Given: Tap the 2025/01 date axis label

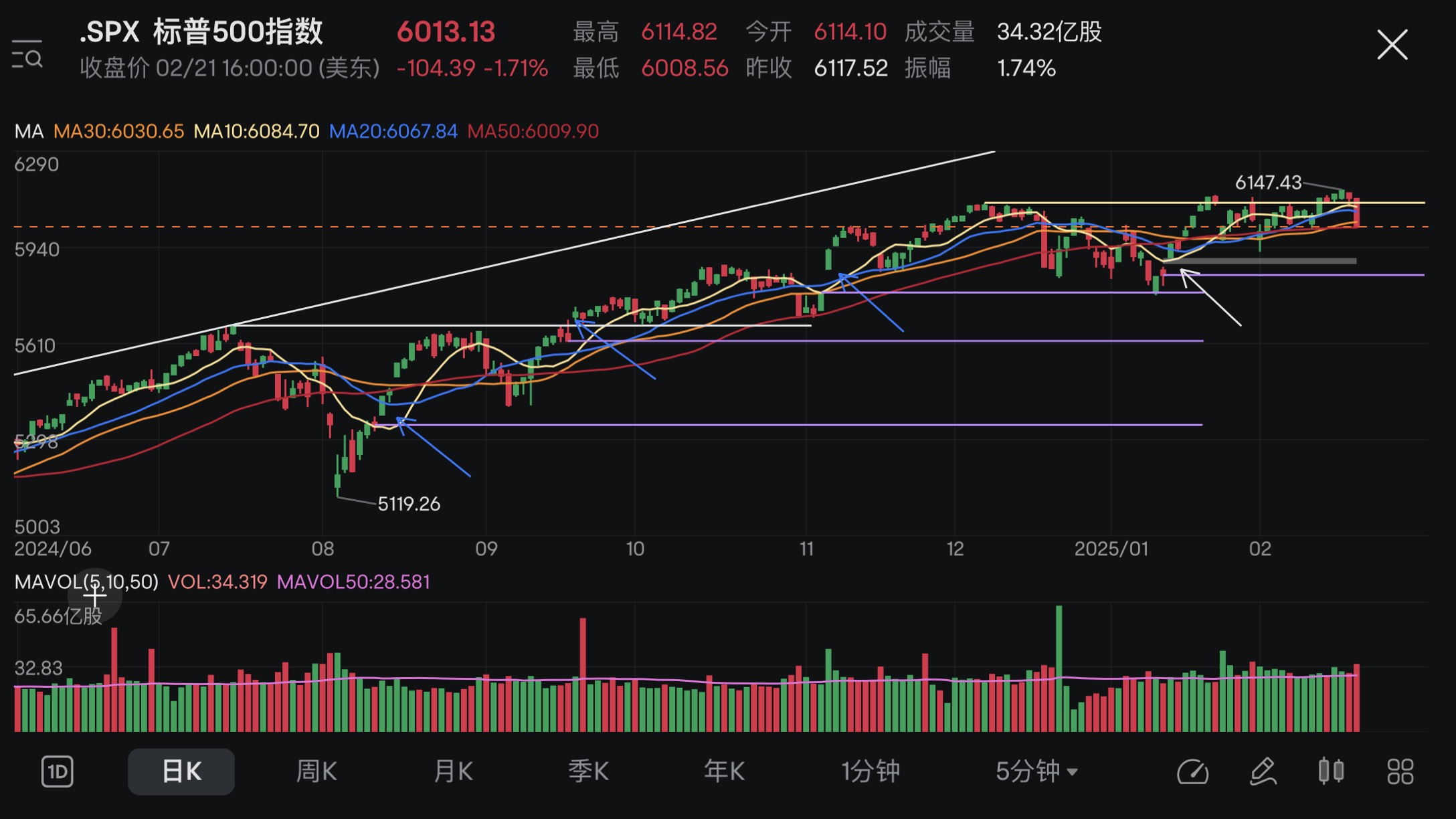Looking at the screenshot, I should pyautogui.click(x=1111, y=549).
